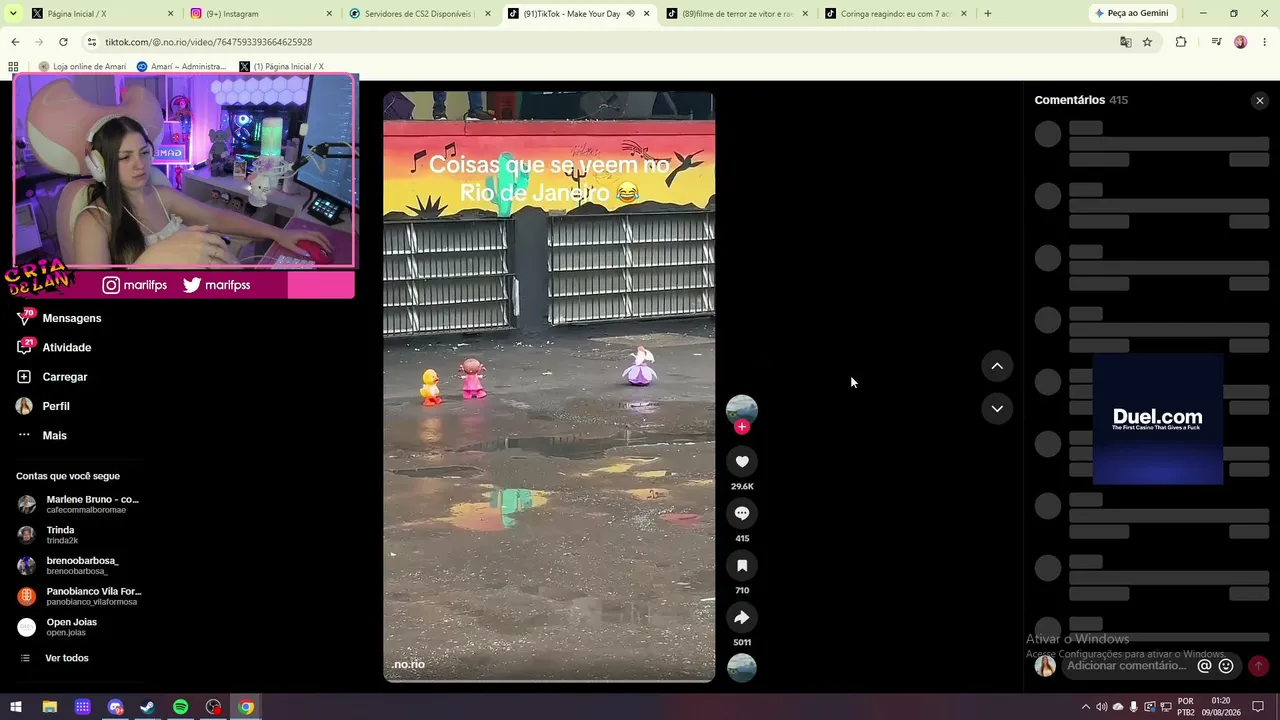
Task: Open Spotify from the taskbar
Action: (180, 707)
